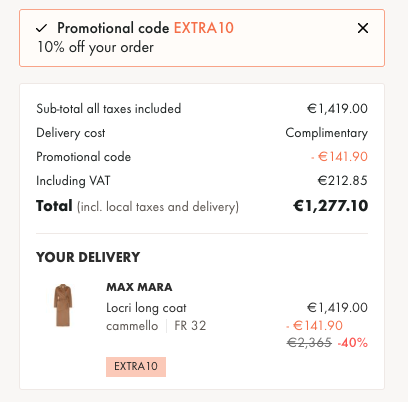Select the Complimentary delivery cost text
This screenshot has height=402, width=408.
(327, 133)
